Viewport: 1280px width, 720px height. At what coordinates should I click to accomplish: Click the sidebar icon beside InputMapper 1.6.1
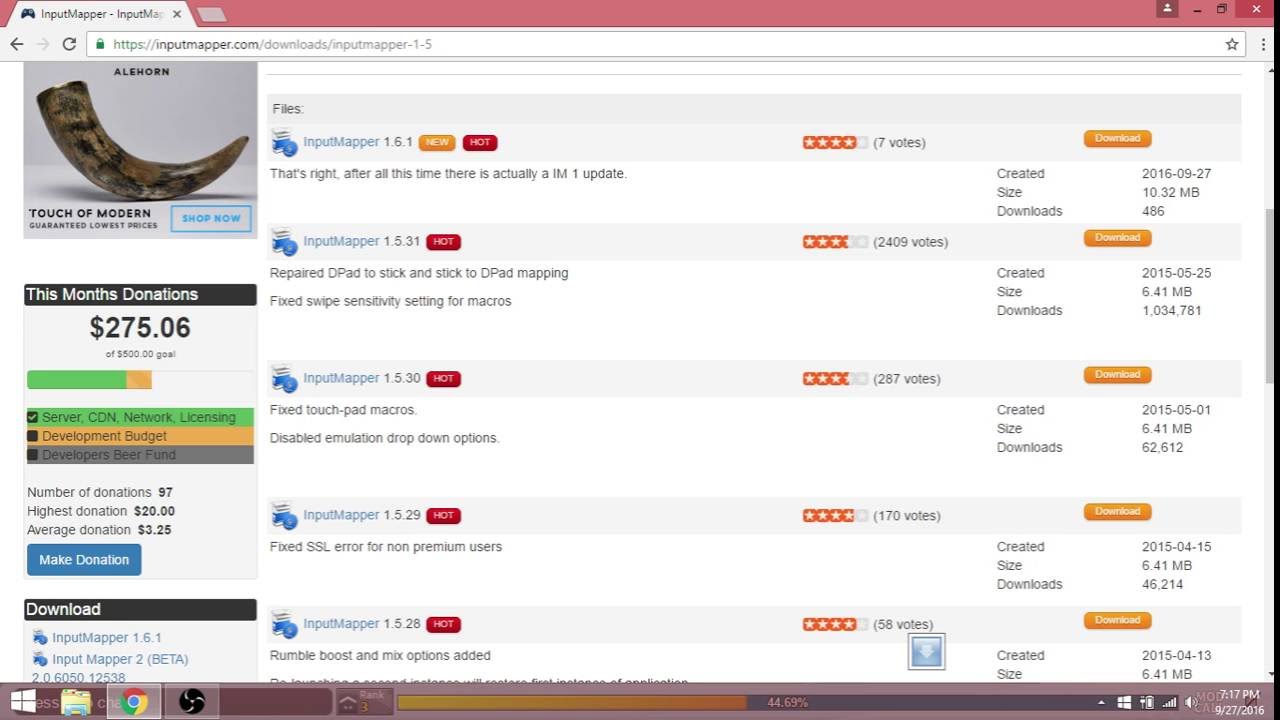point(40,637)
